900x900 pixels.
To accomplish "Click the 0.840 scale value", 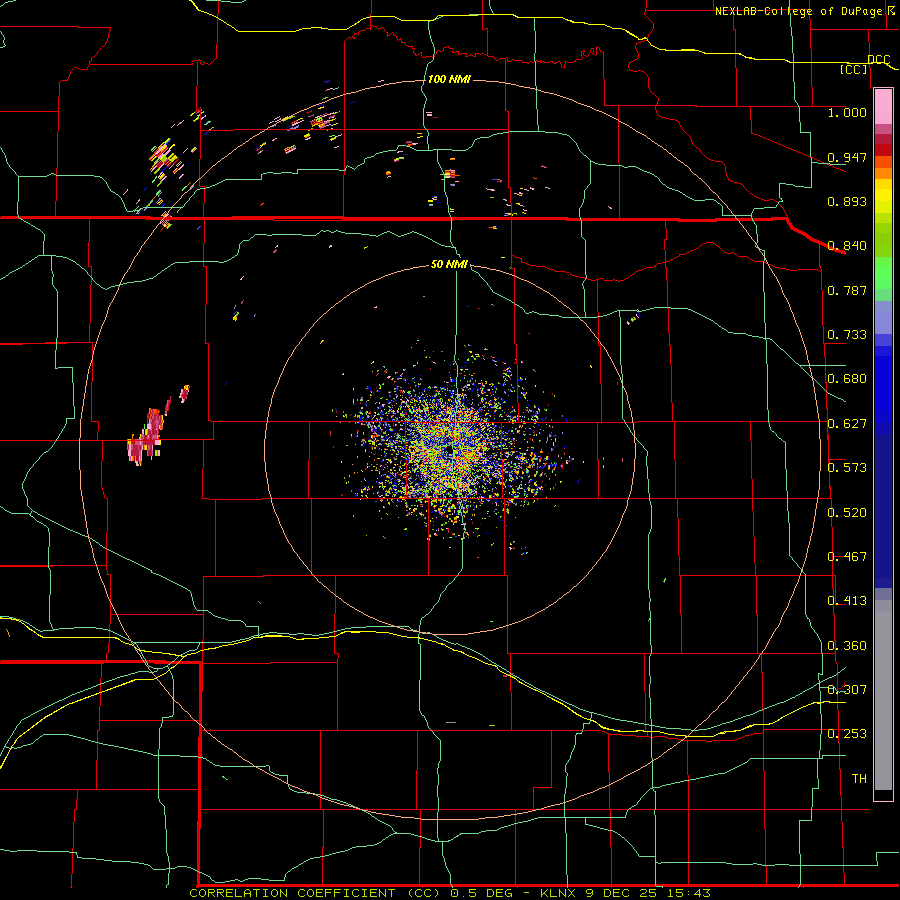I will click(x=847, y=246).
